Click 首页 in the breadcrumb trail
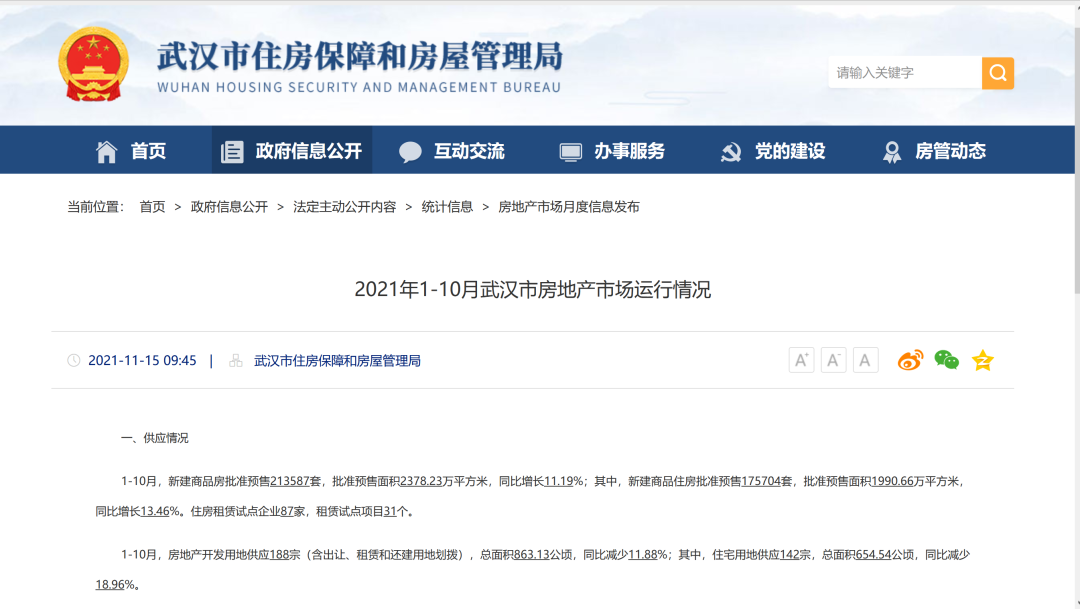This screenshot has height=609, width=1080. click(152, 207)
